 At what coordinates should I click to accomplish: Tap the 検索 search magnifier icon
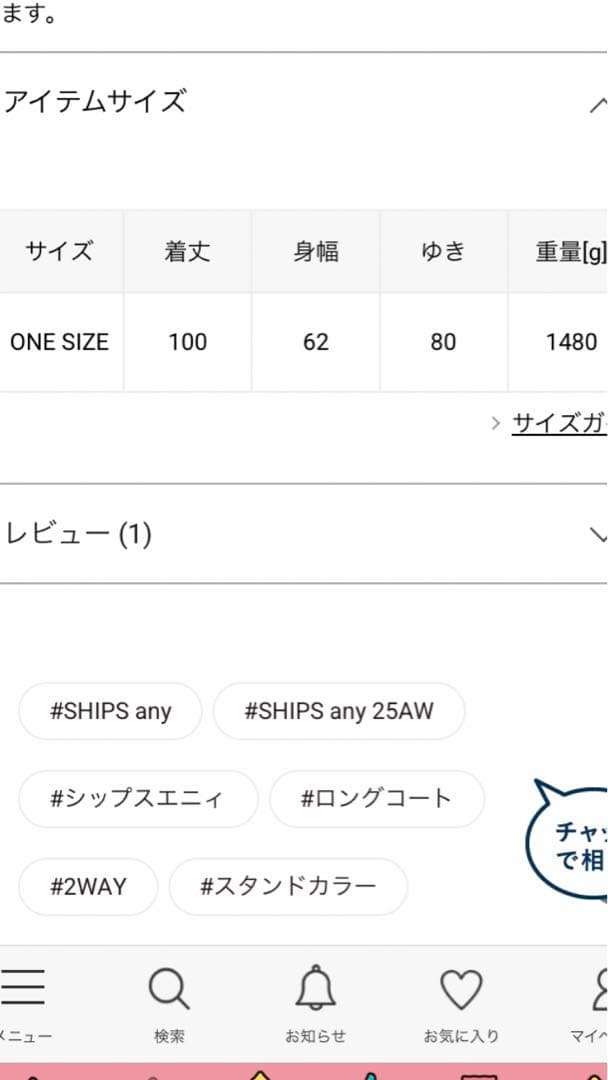click(168, 990)
